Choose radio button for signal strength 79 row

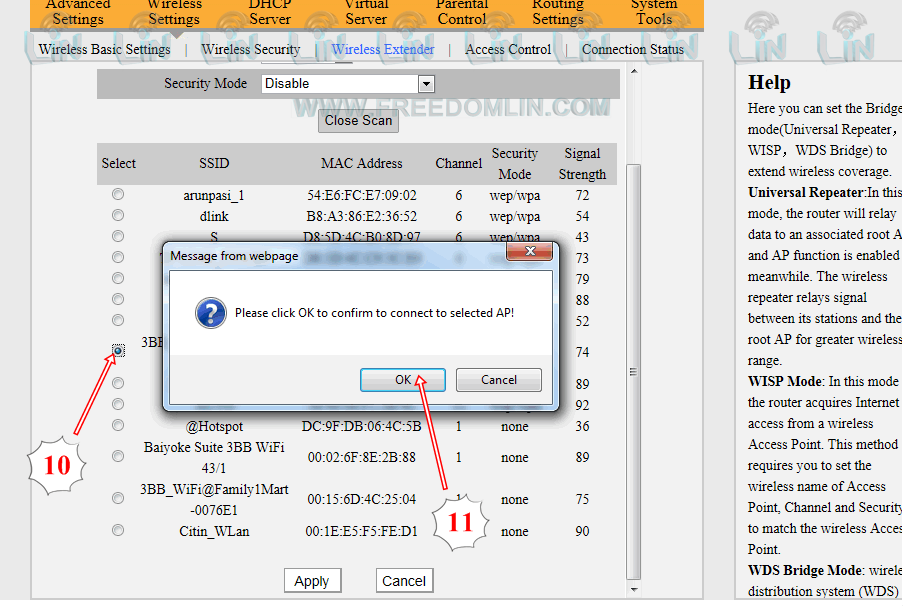click(x=118, y=279)
